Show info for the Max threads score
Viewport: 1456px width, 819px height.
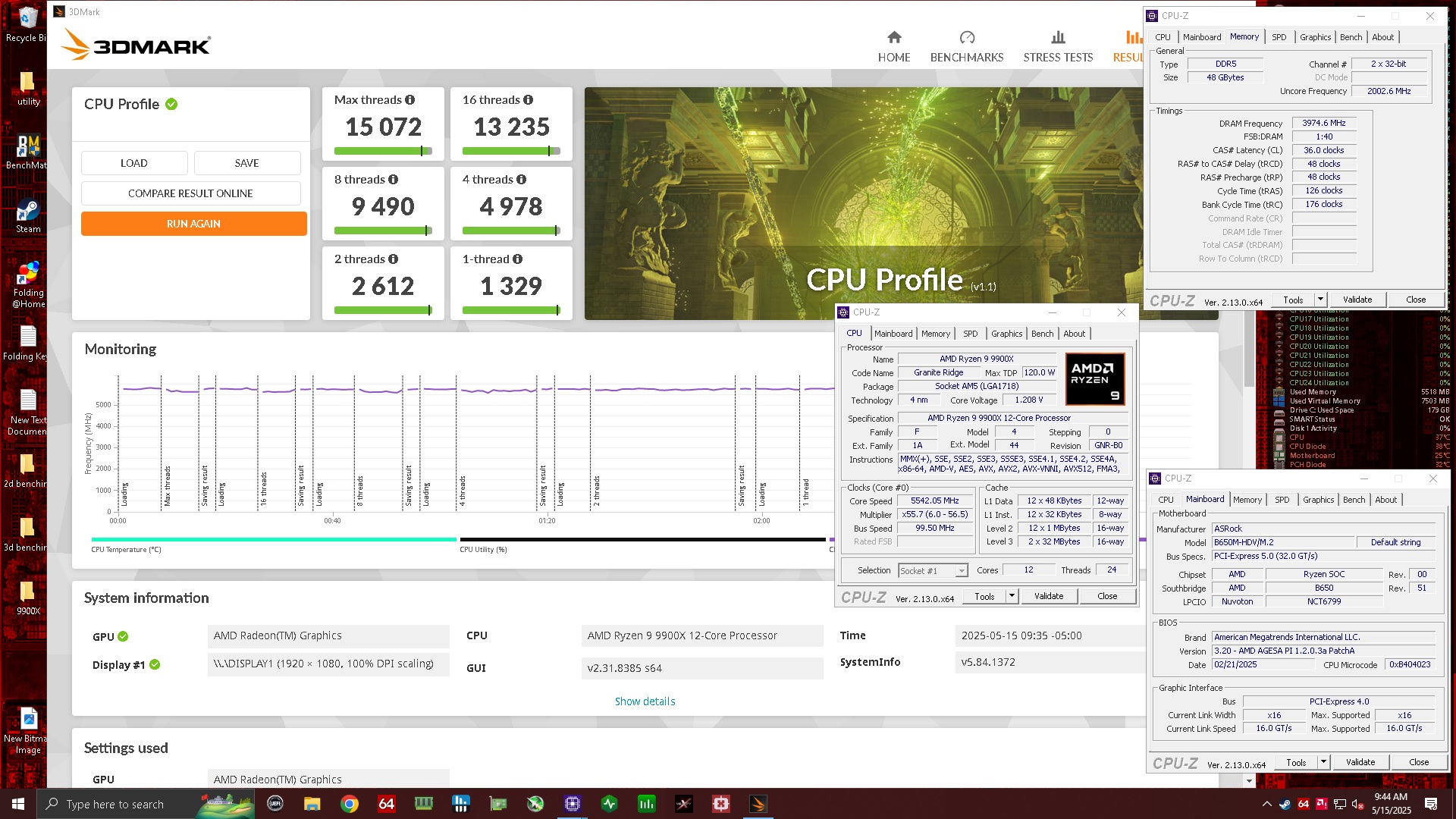click(410, 100)
